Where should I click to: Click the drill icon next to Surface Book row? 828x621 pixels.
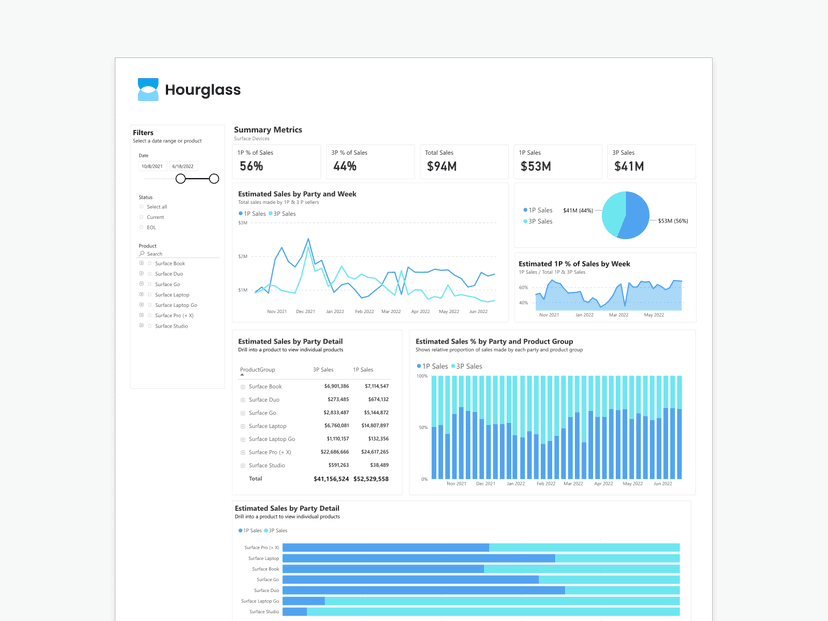(x=242, y=387)
